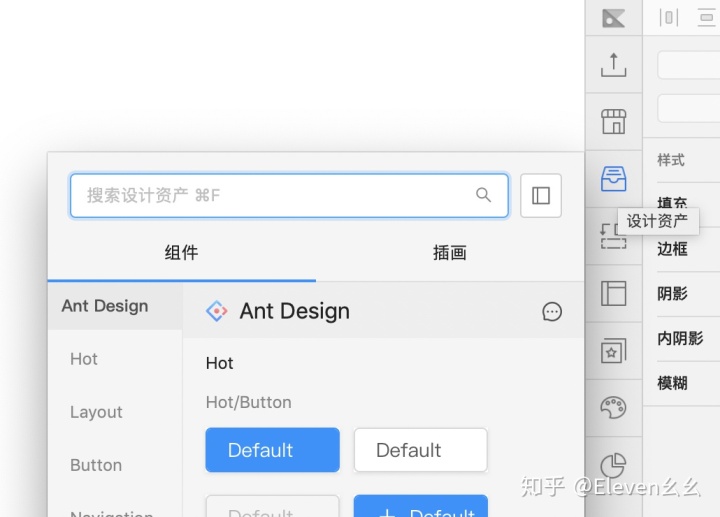
Task: Switch to the 插画 tab
Action: [450, 253]
